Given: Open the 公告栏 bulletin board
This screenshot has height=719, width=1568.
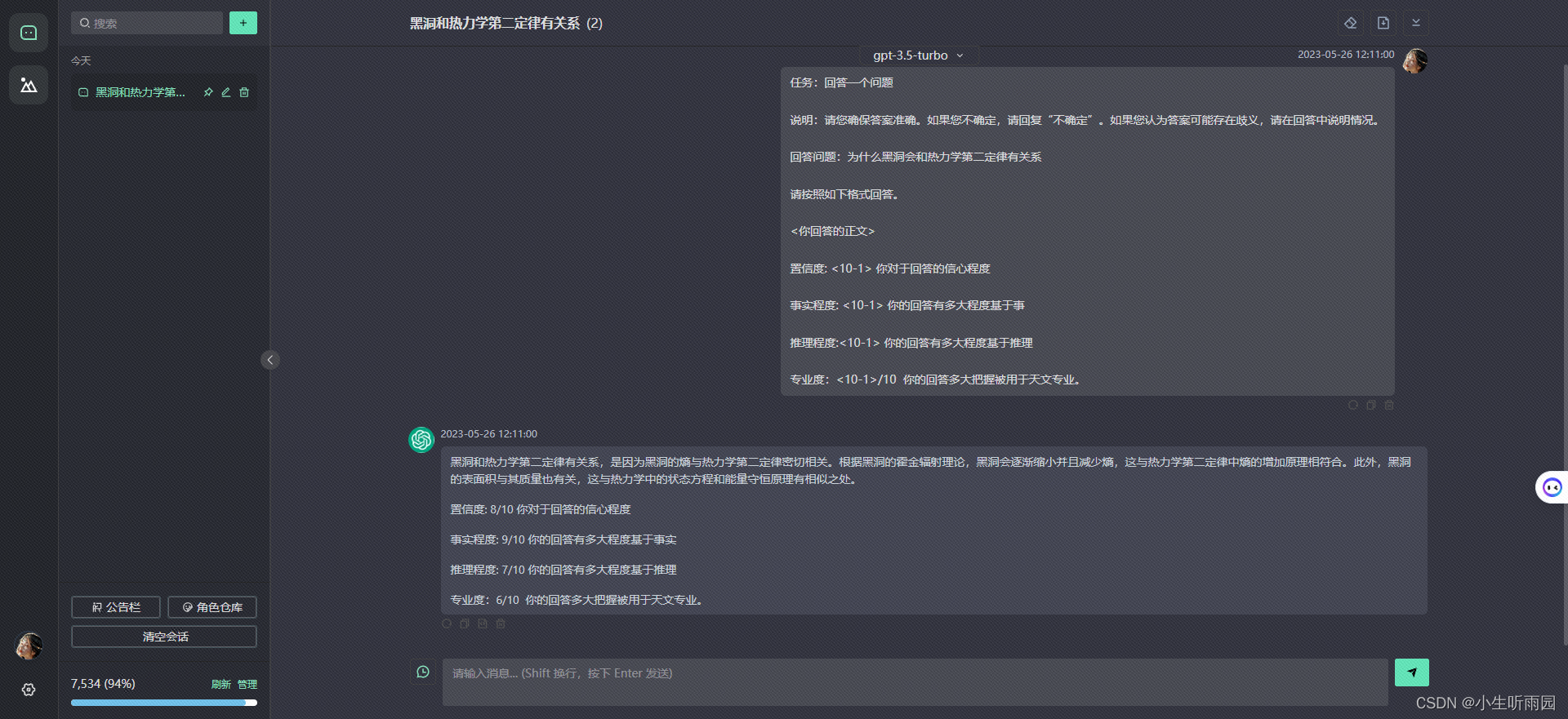Looking at the screenshot, I should click(116, 607).
